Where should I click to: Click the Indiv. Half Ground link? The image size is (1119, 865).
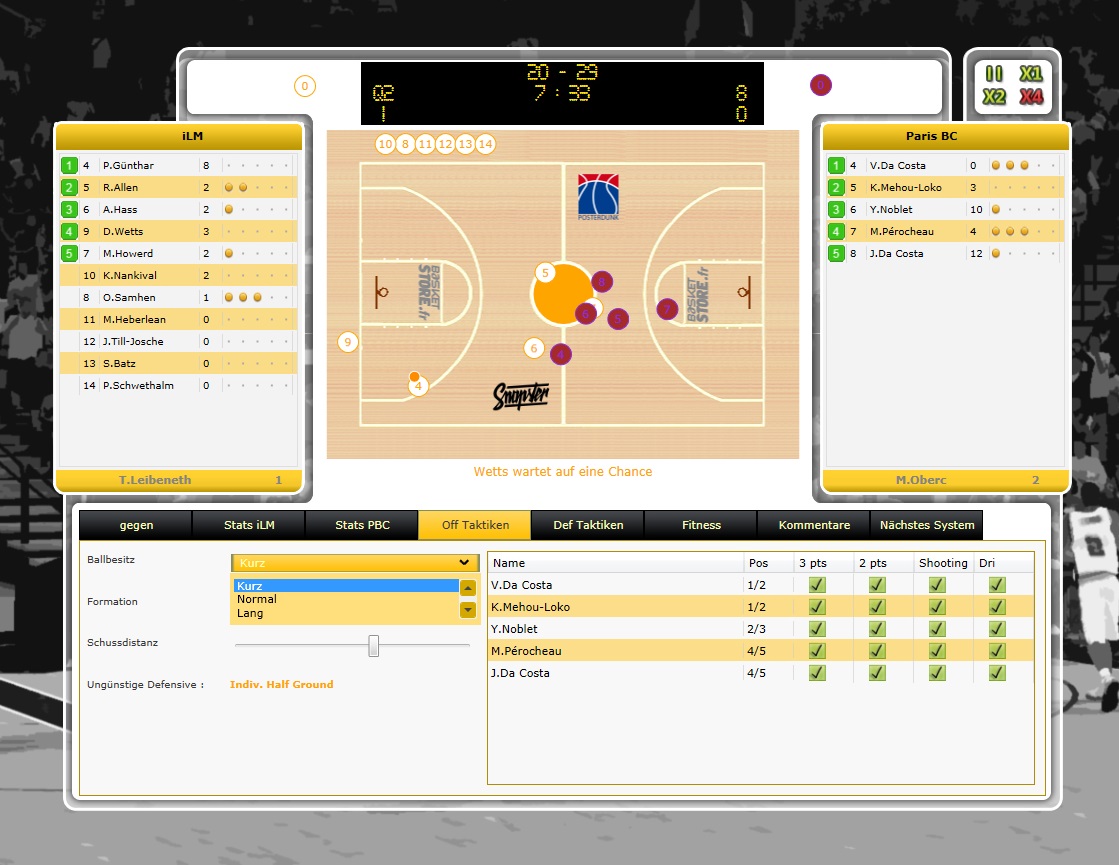tap(281, 685)
